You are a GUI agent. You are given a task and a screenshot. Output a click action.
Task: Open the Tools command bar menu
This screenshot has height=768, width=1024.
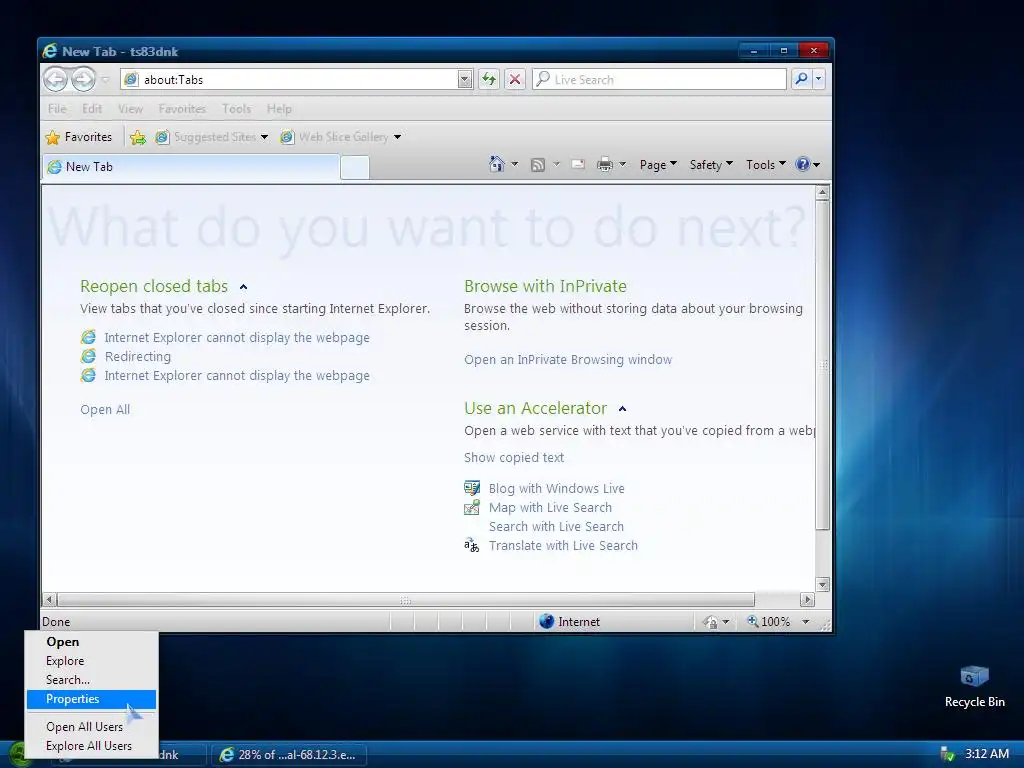pyautogui.click(x=765, y=165)
